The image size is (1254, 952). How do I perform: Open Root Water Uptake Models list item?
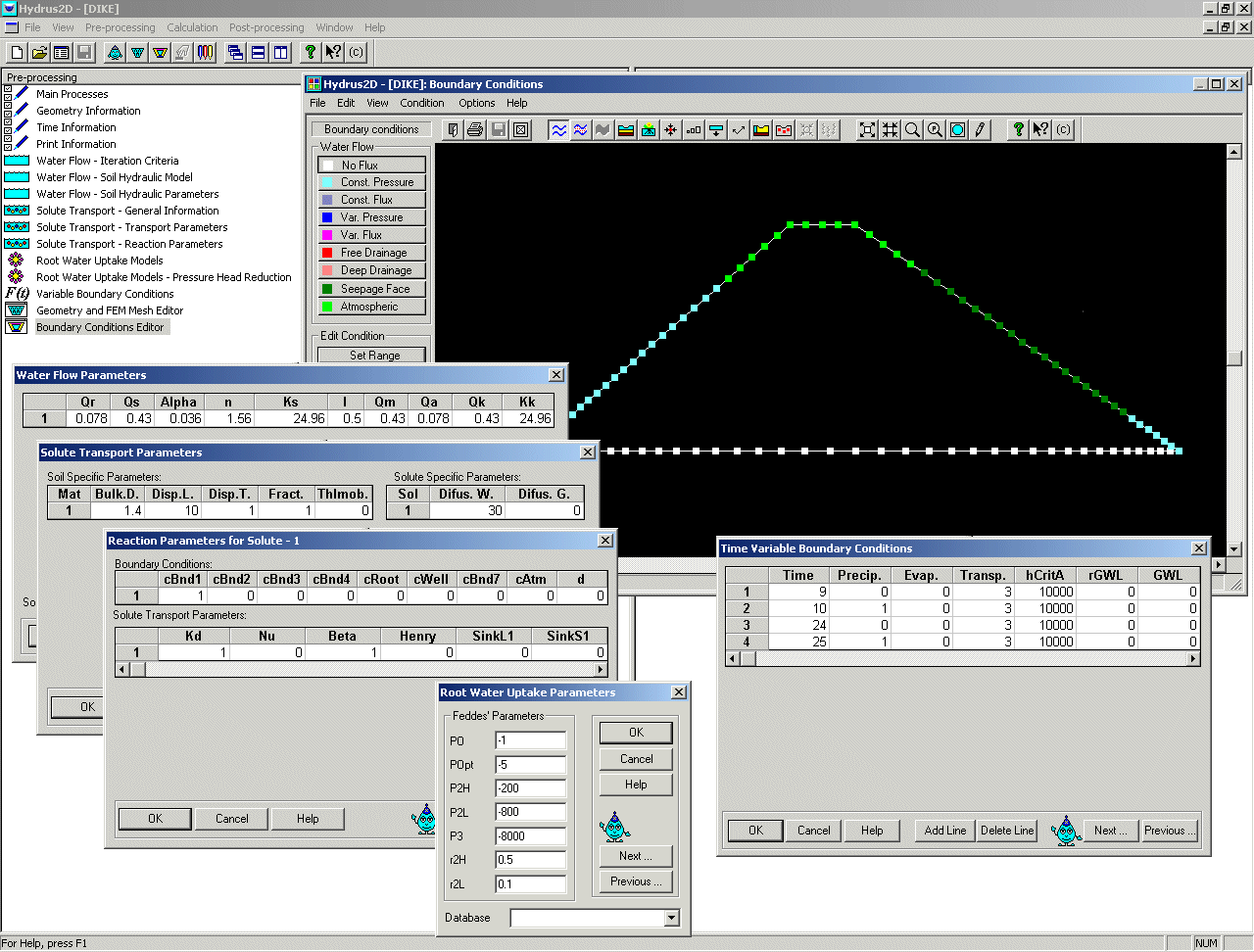coord(99,261)
